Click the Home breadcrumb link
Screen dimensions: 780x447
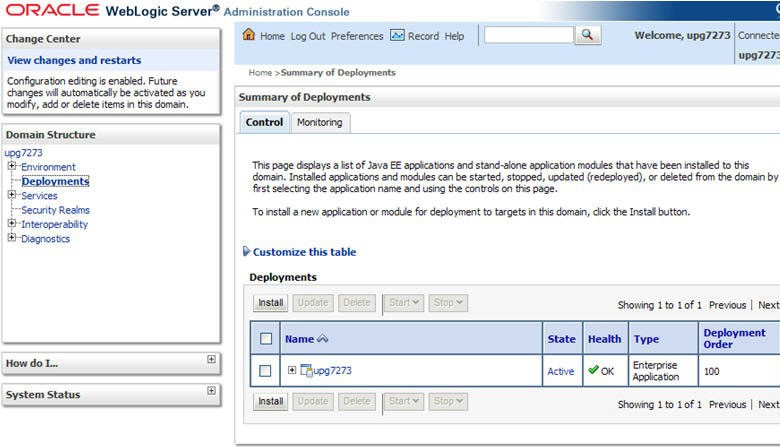tap(260, 73)
